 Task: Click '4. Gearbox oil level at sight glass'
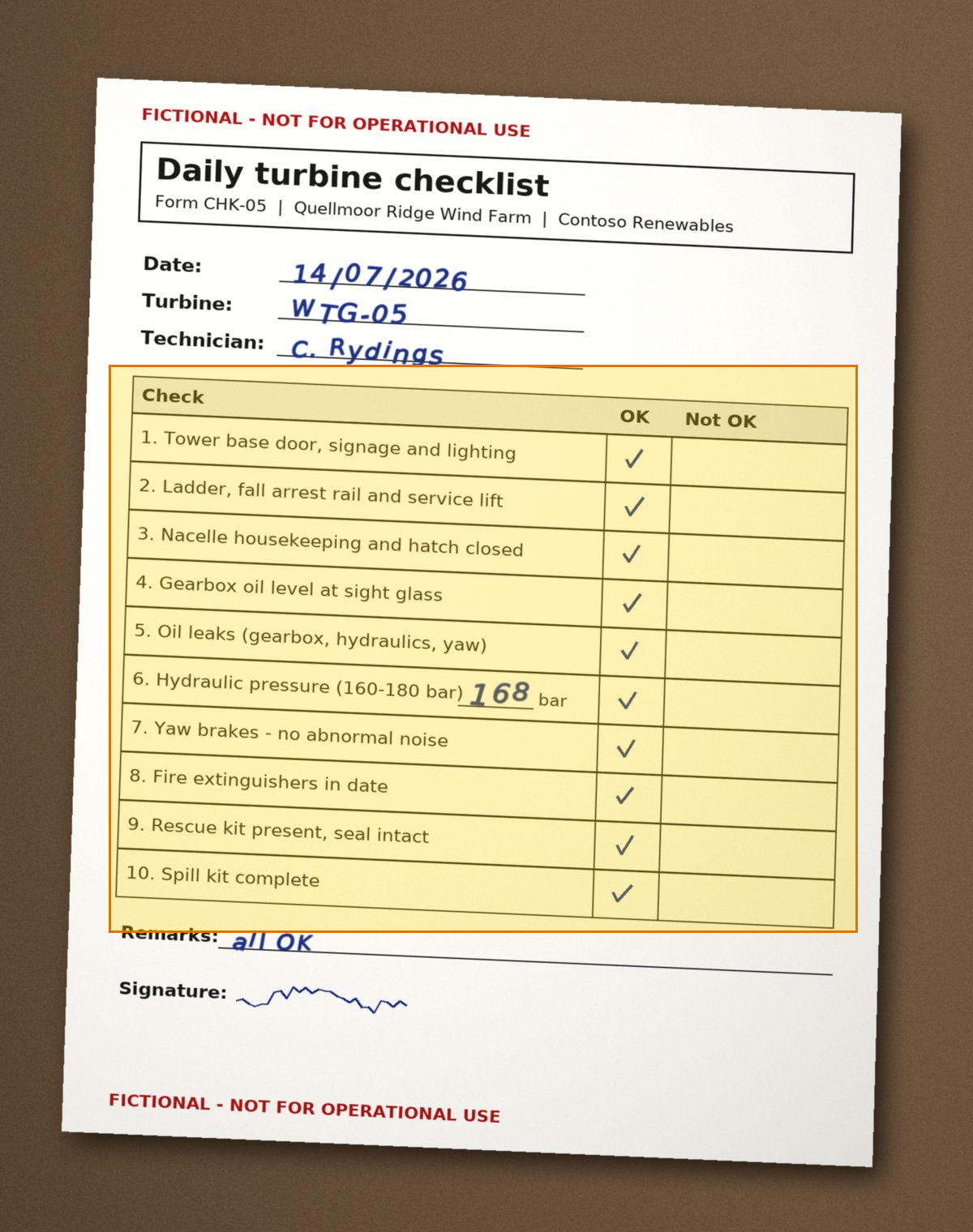(x=289, y=589)
